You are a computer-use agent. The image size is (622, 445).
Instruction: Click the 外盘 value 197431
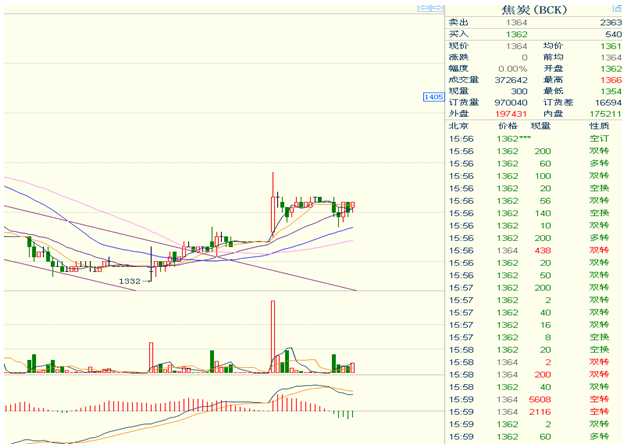coord(511,114)
